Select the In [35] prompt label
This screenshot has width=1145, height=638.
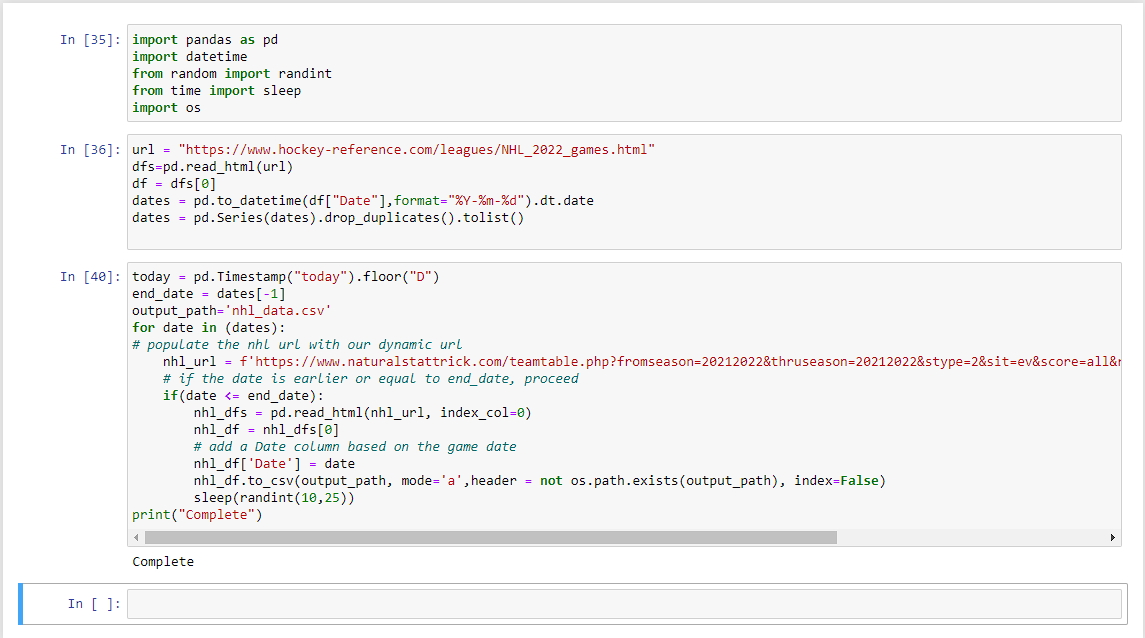tap(90, 39)
